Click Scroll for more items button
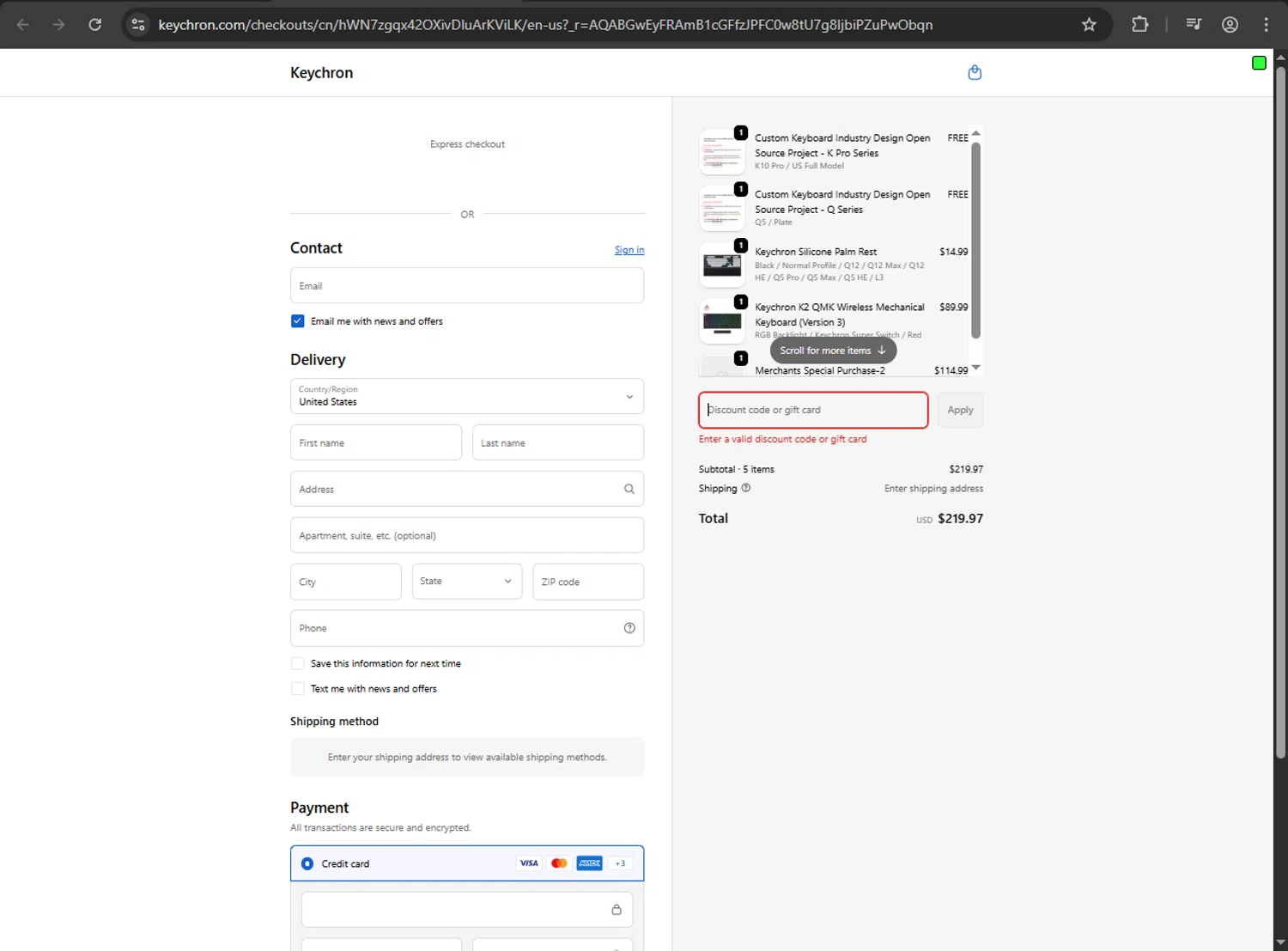The image size is (1288, 951). click(833, 351)
